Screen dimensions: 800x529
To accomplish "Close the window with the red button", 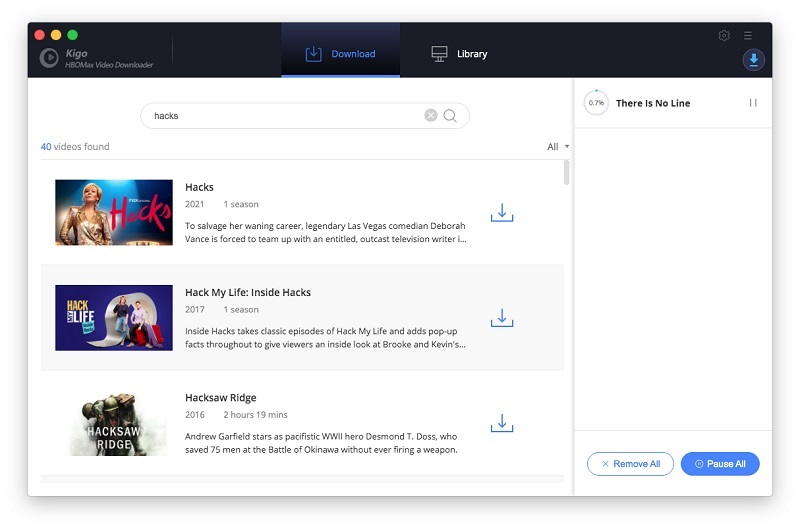I will tap(39, 35).
